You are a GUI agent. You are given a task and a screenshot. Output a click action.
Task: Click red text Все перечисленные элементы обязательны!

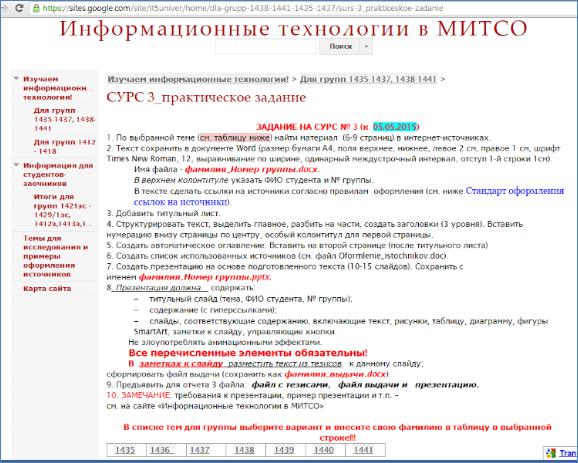[248, 353]
